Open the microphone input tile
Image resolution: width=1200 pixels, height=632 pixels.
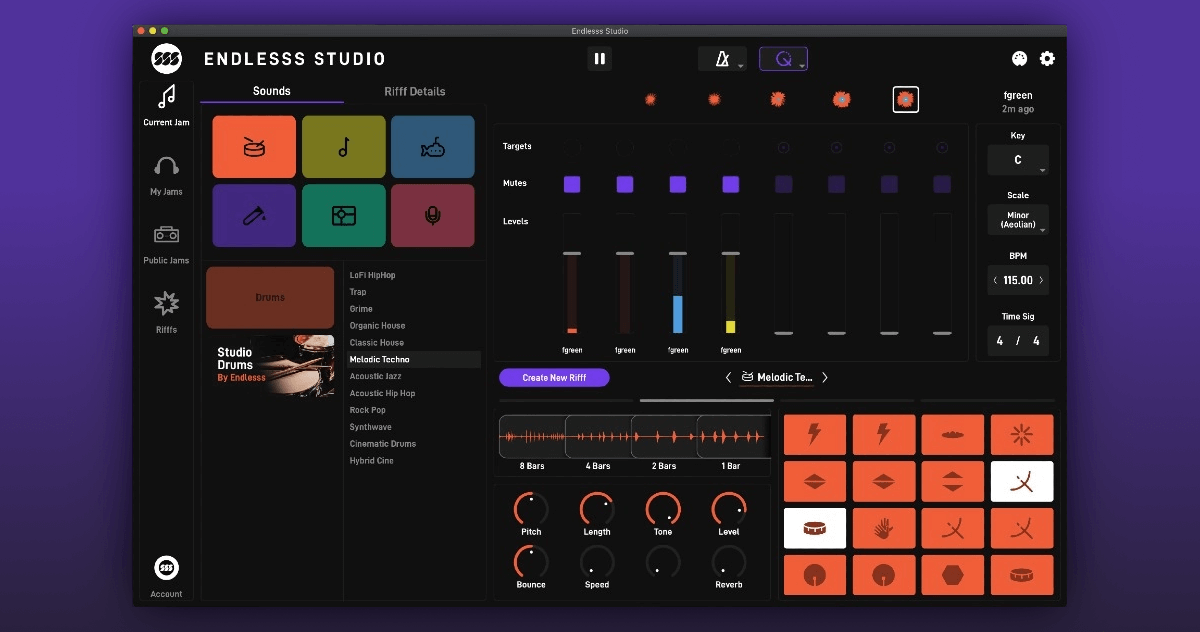pyautogui.click(x=432, y=215)
